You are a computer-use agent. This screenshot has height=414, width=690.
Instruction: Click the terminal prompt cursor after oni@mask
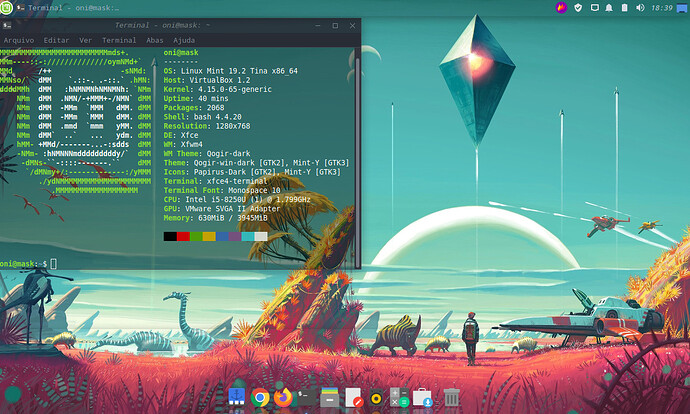pyautogui.click(x=53, y=264)
